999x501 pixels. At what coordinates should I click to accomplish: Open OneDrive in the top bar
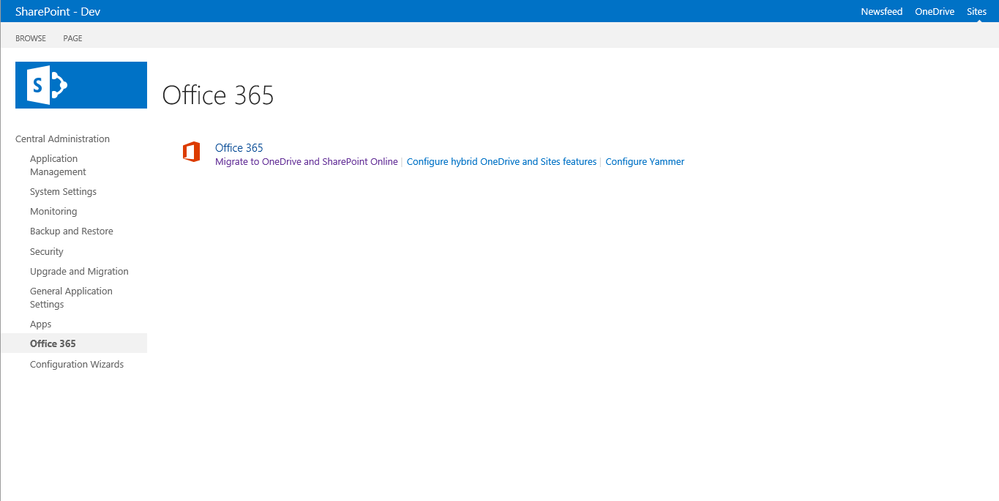point(935,11)
